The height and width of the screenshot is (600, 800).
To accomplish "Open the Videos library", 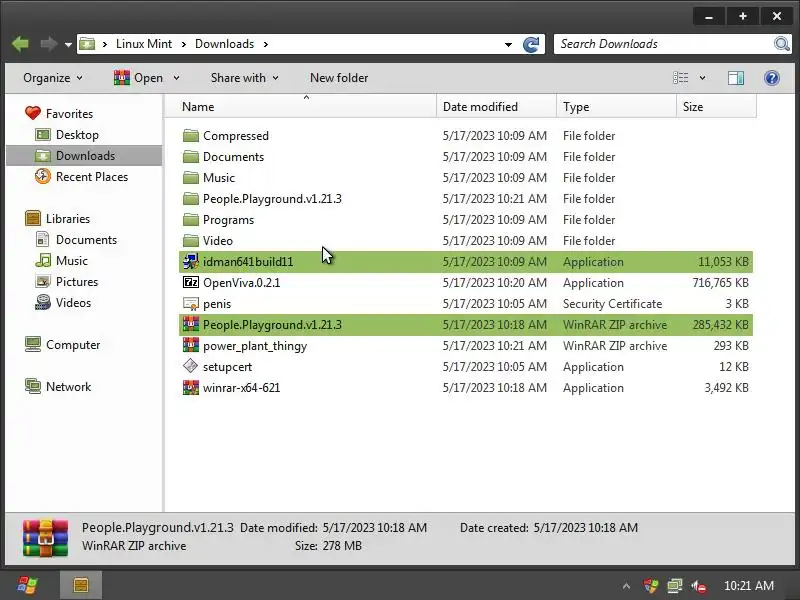I will (x=63, y=302).
